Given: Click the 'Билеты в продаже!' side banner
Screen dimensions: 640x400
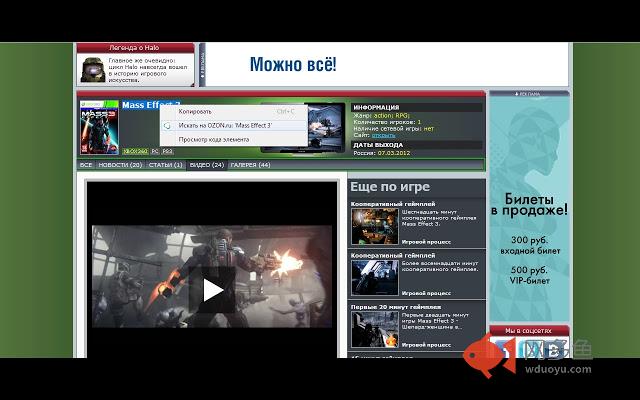Looking at the screenshot, I should coord(529,208).
